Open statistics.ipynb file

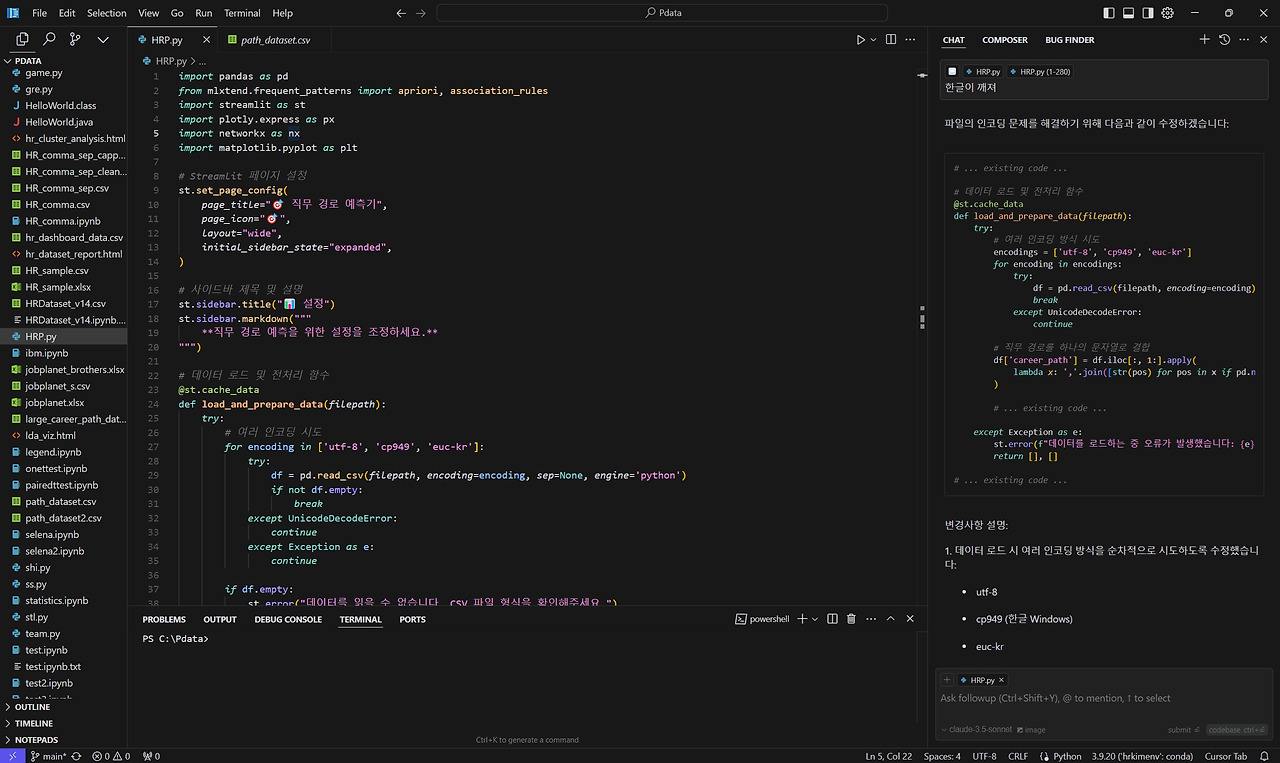coord(64,600)
